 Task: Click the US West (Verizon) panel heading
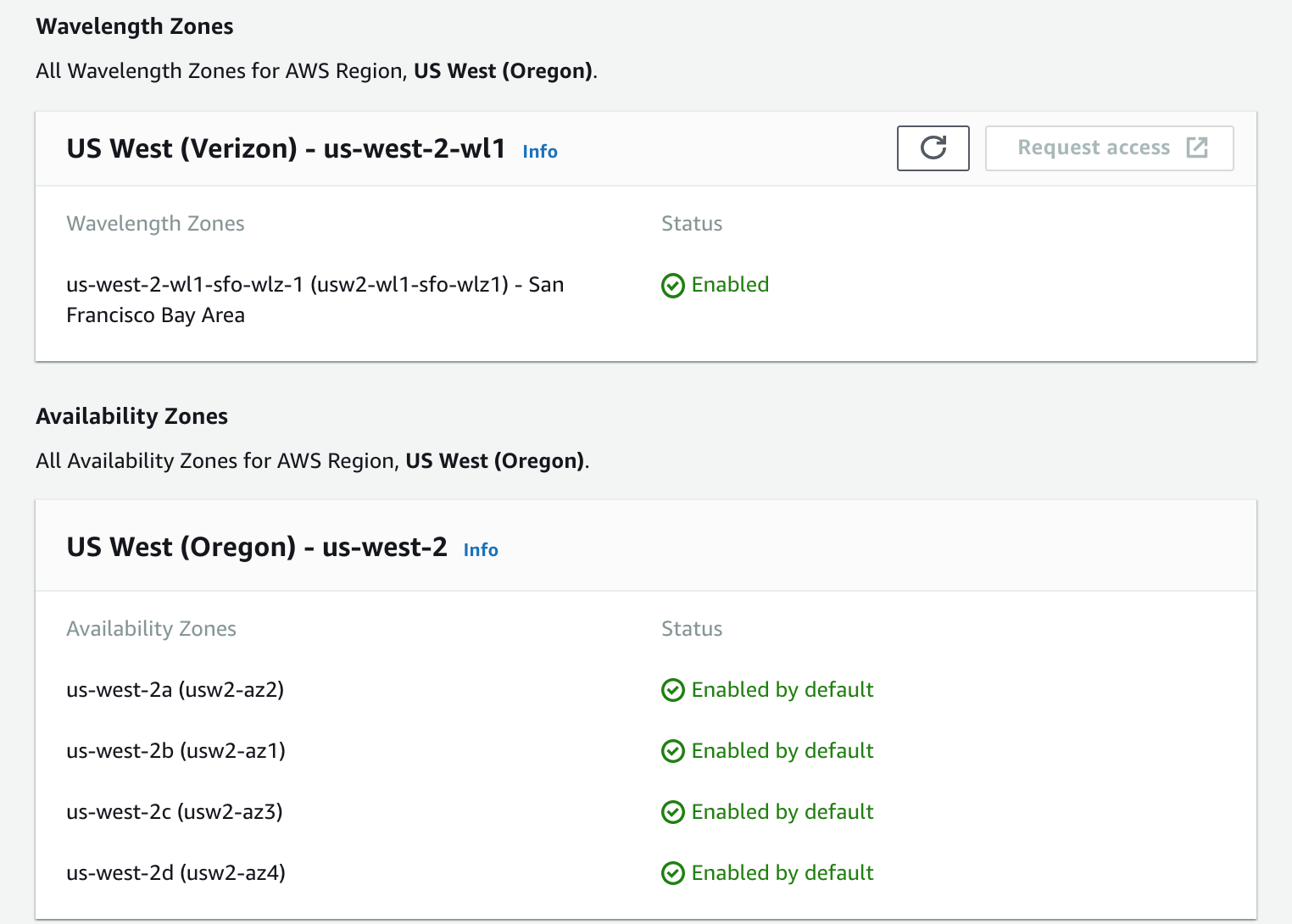tap(286, 148)
